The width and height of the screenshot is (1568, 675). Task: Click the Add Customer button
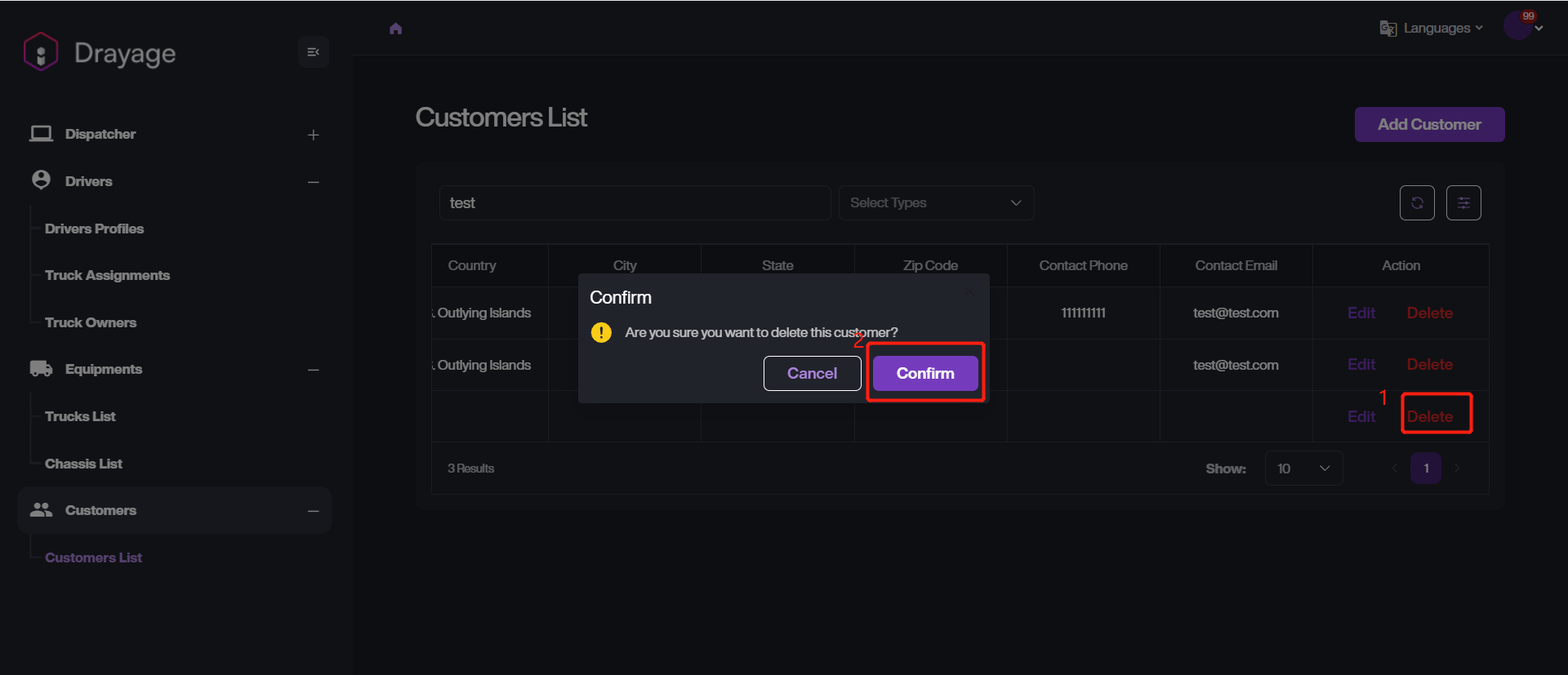click(x=1429, y=125)
